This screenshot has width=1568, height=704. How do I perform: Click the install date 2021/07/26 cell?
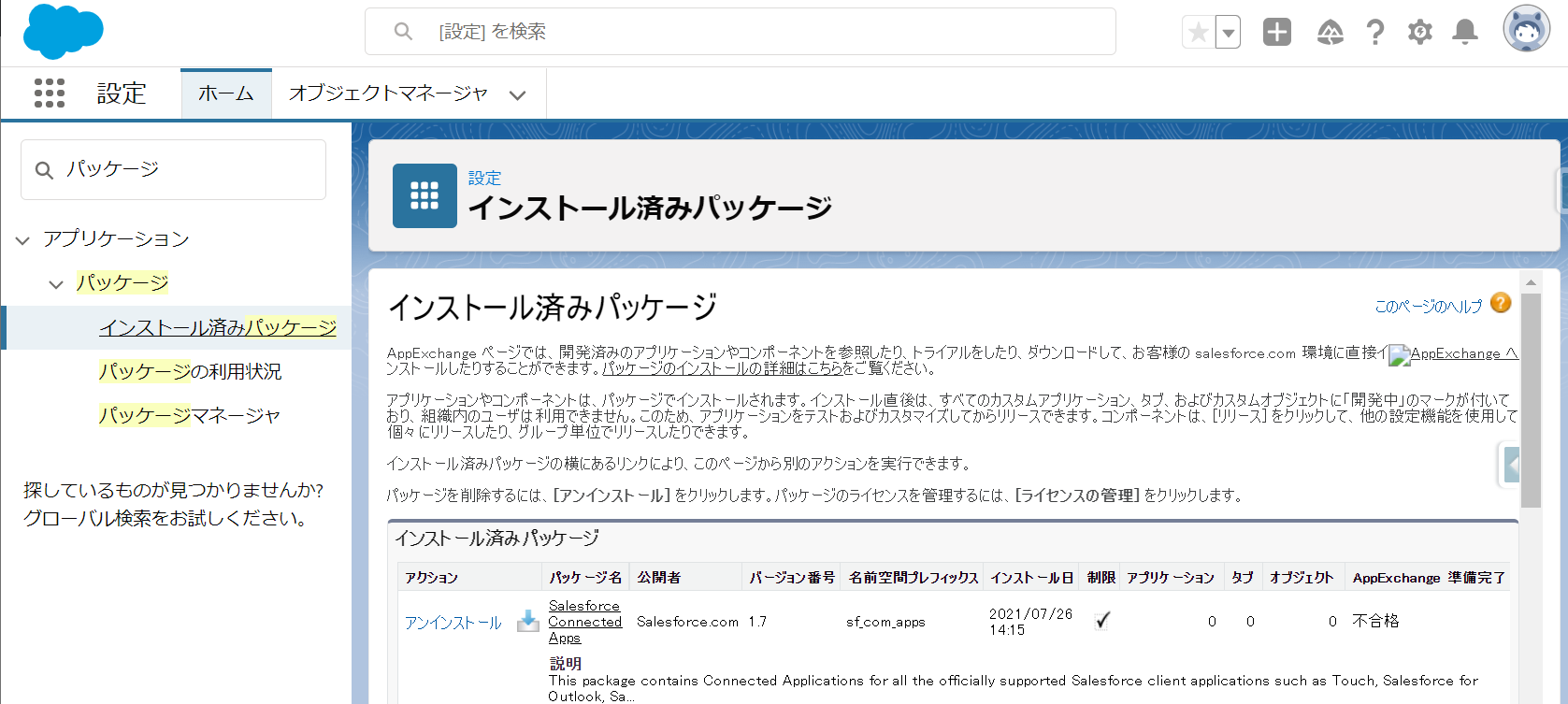[x=1030, y=622]
